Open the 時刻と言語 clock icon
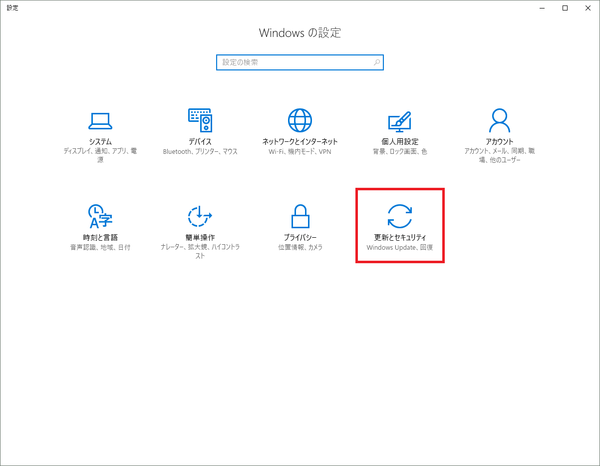 (x=100, y=216)
